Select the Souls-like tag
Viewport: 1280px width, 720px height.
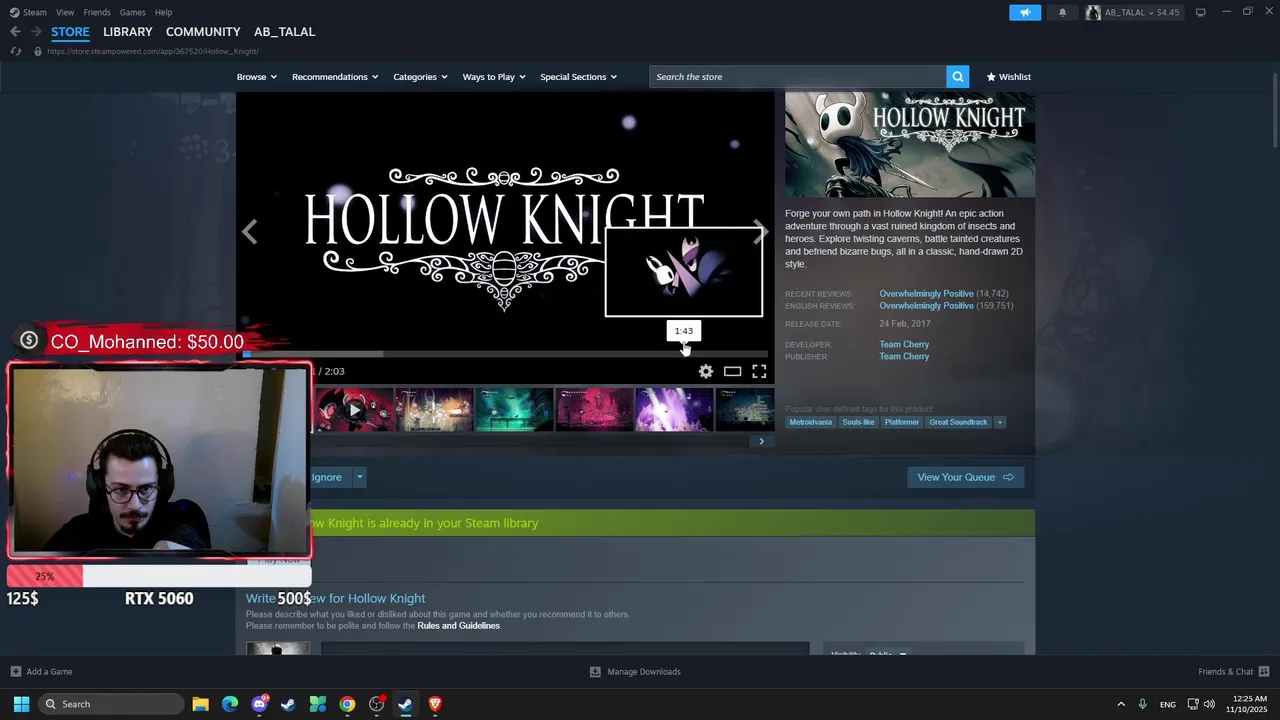[858, 422]
